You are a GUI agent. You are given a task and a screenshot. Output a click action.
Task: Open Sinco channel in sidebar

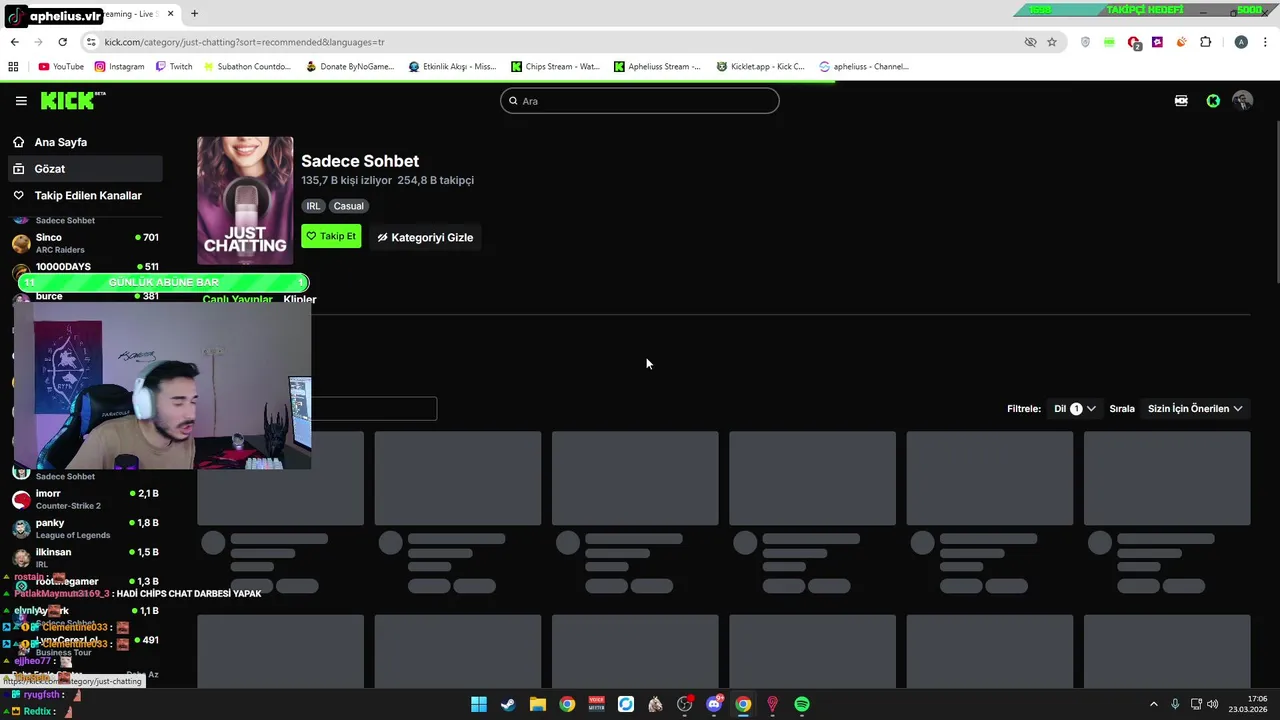[84, 243]
